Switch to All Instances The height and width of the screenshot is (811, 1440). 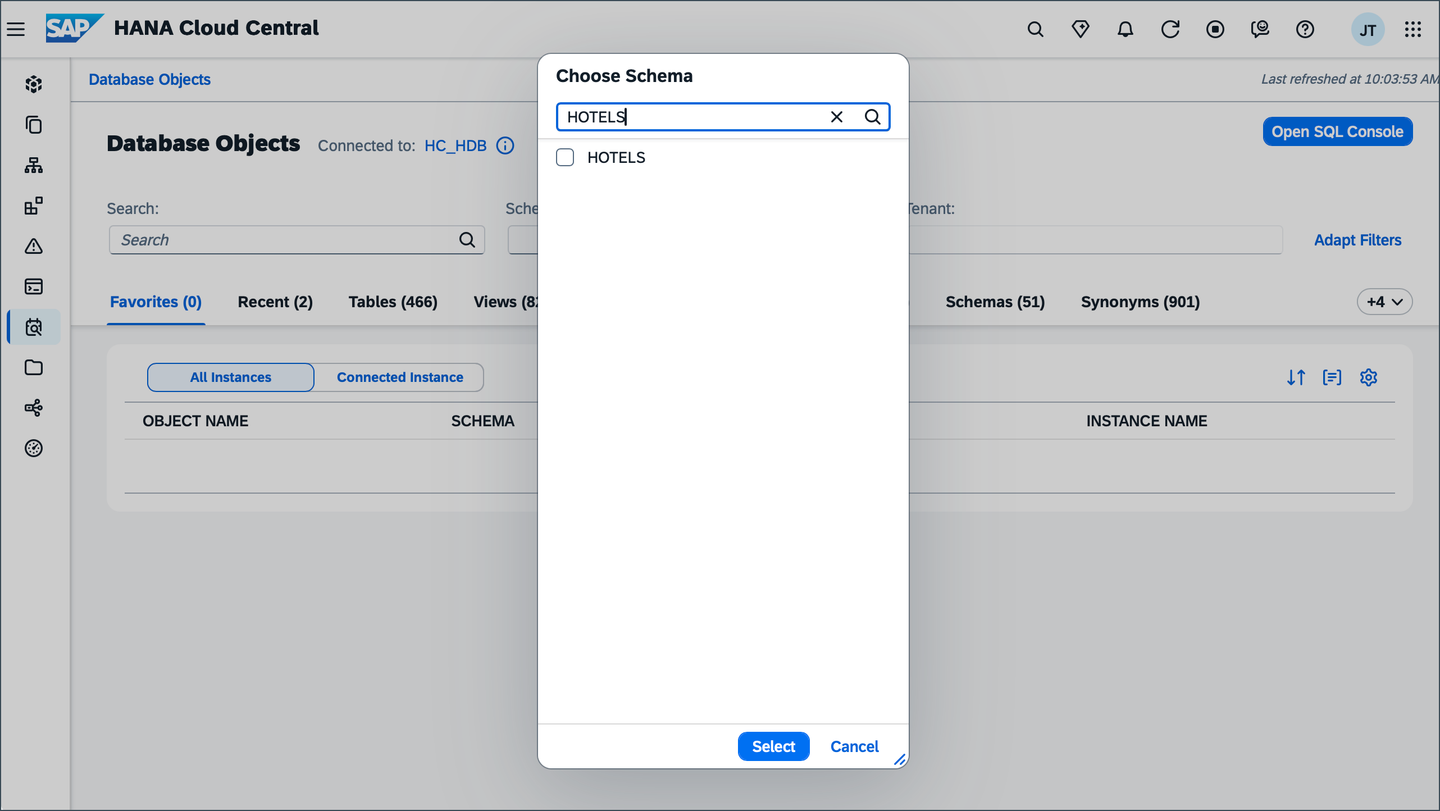click(231, 377)
